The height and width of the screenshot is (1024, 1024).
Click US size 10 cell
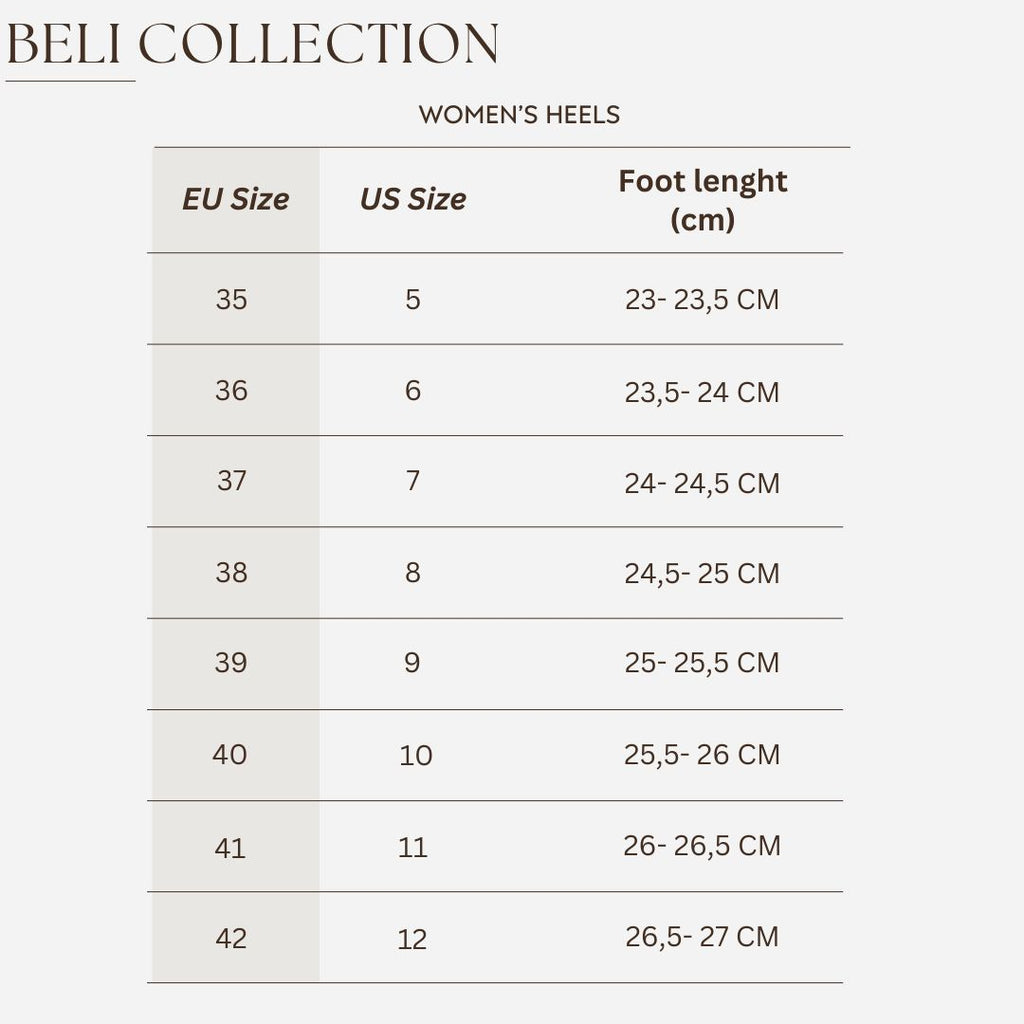[x=415, y=755]
